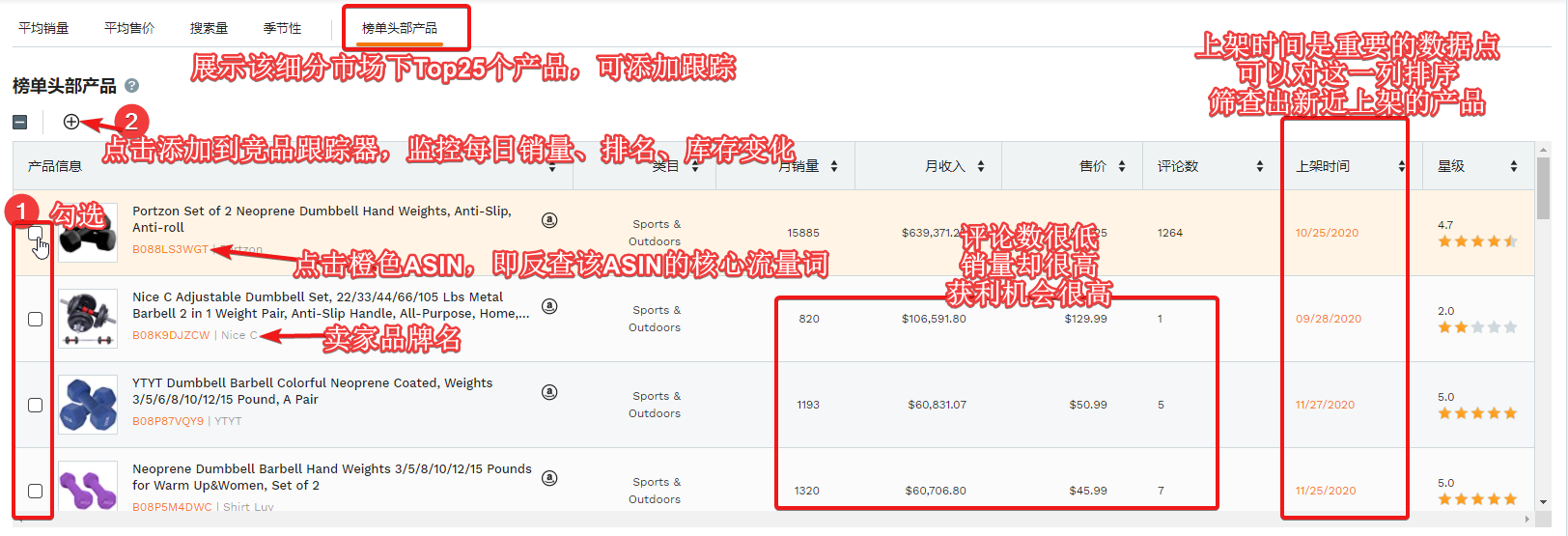Click the plus circle add-to-tracker icon

(x=71, y=122)
